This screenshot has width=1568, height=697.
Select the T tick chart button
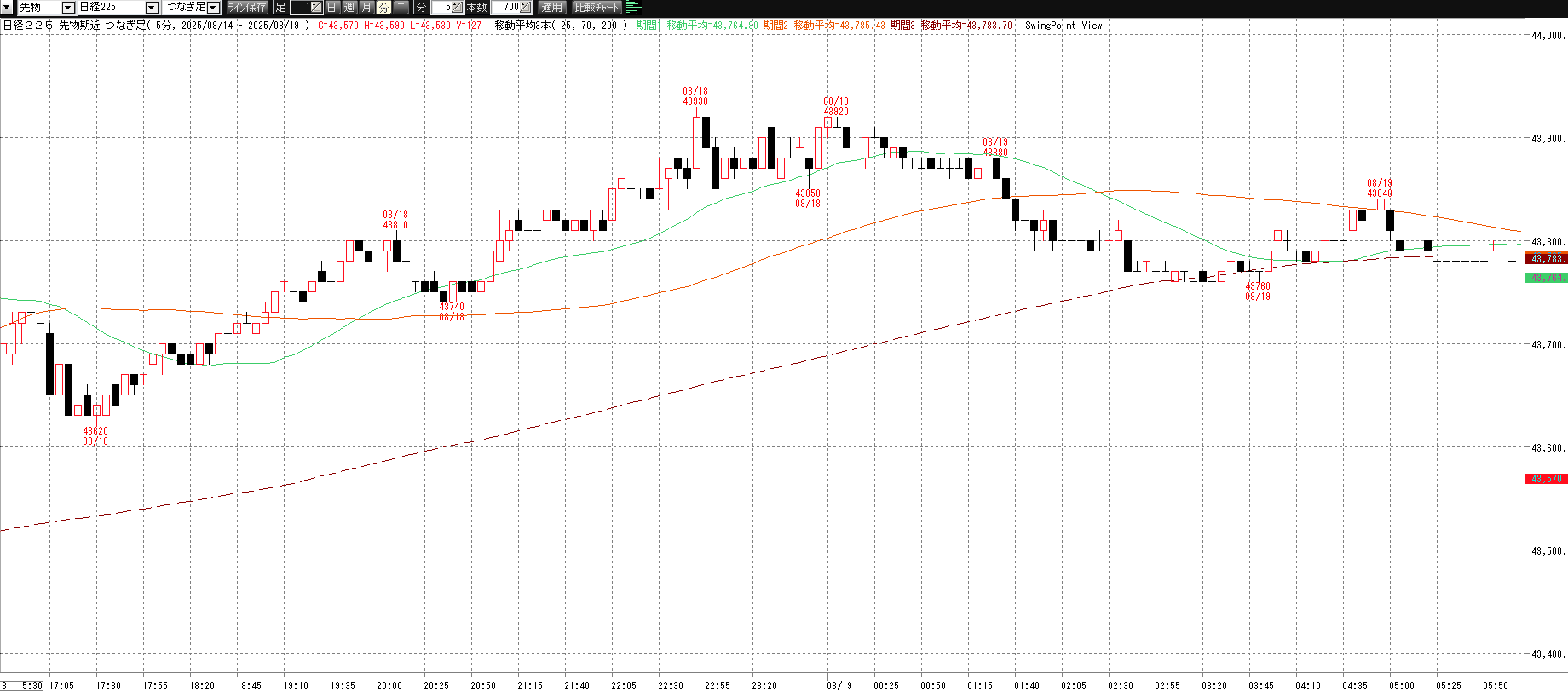coord(401,8)
